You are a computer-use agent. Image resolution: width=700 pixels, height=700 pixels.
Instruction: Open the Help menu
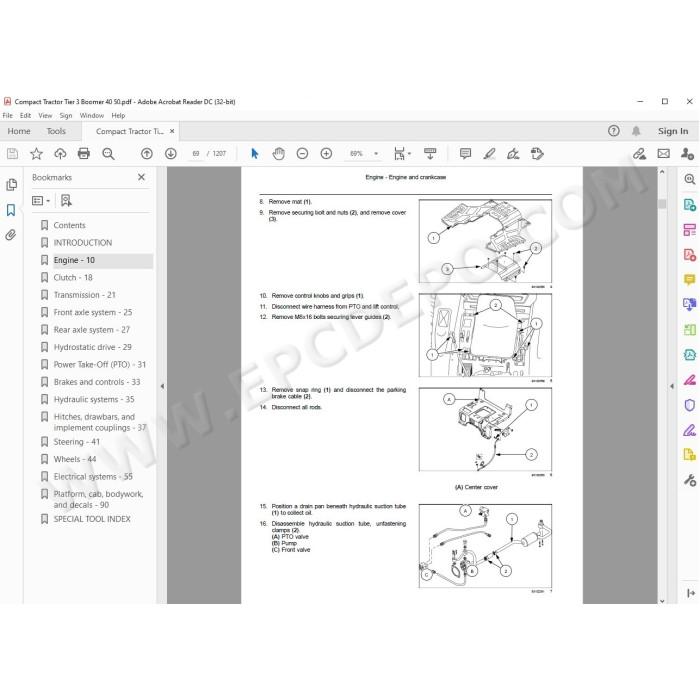point(118,116)
